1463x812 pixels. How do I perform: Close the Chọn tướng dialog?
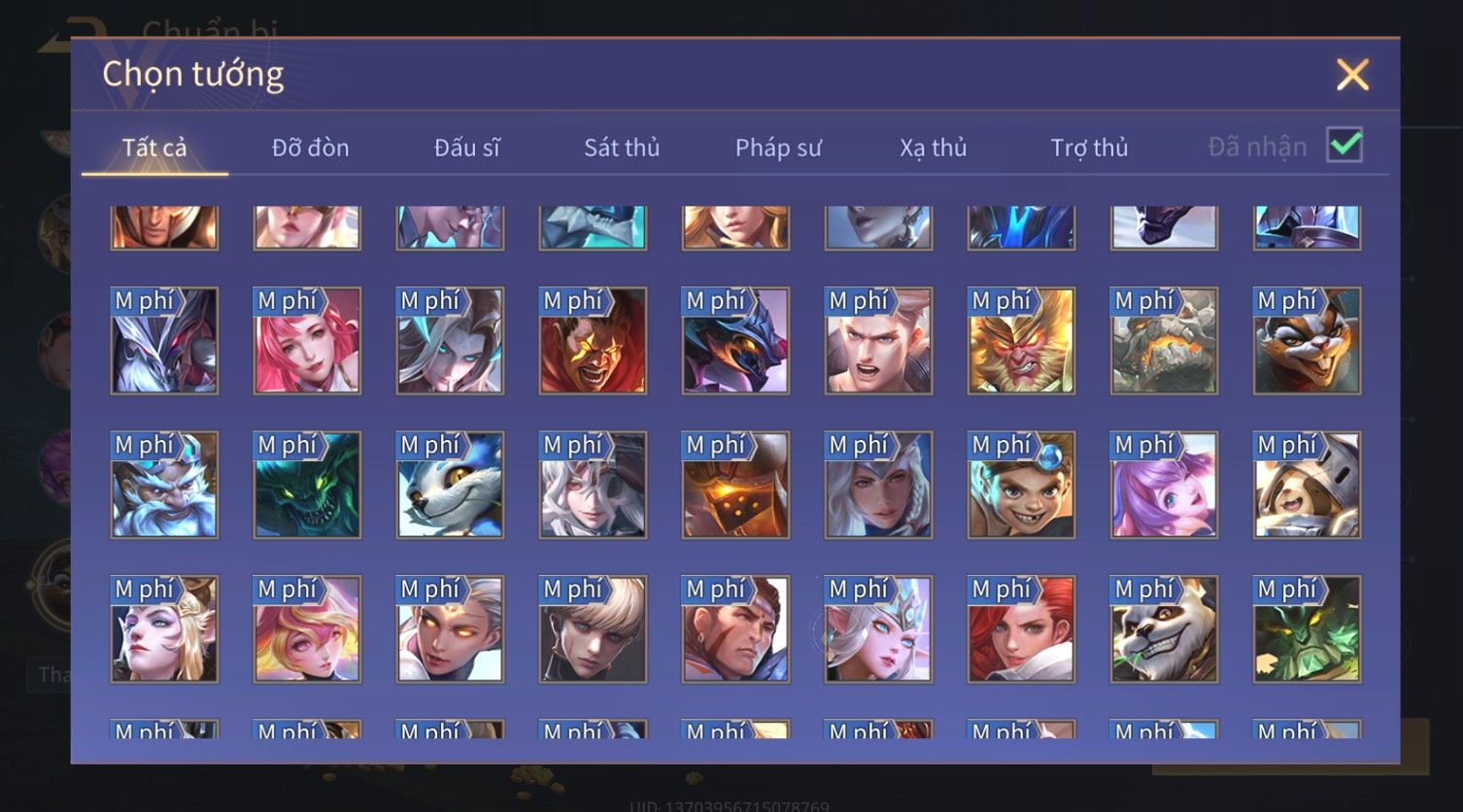[x=1352, y=75]
